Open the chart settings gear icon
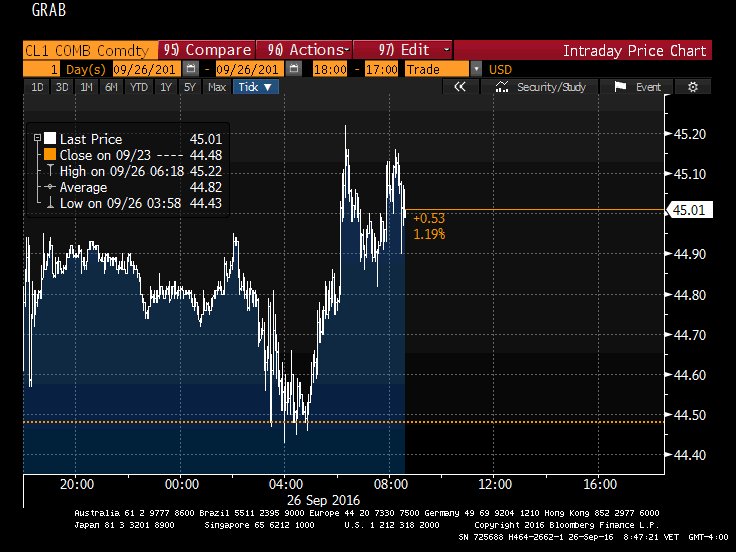 tap(692, 87)
